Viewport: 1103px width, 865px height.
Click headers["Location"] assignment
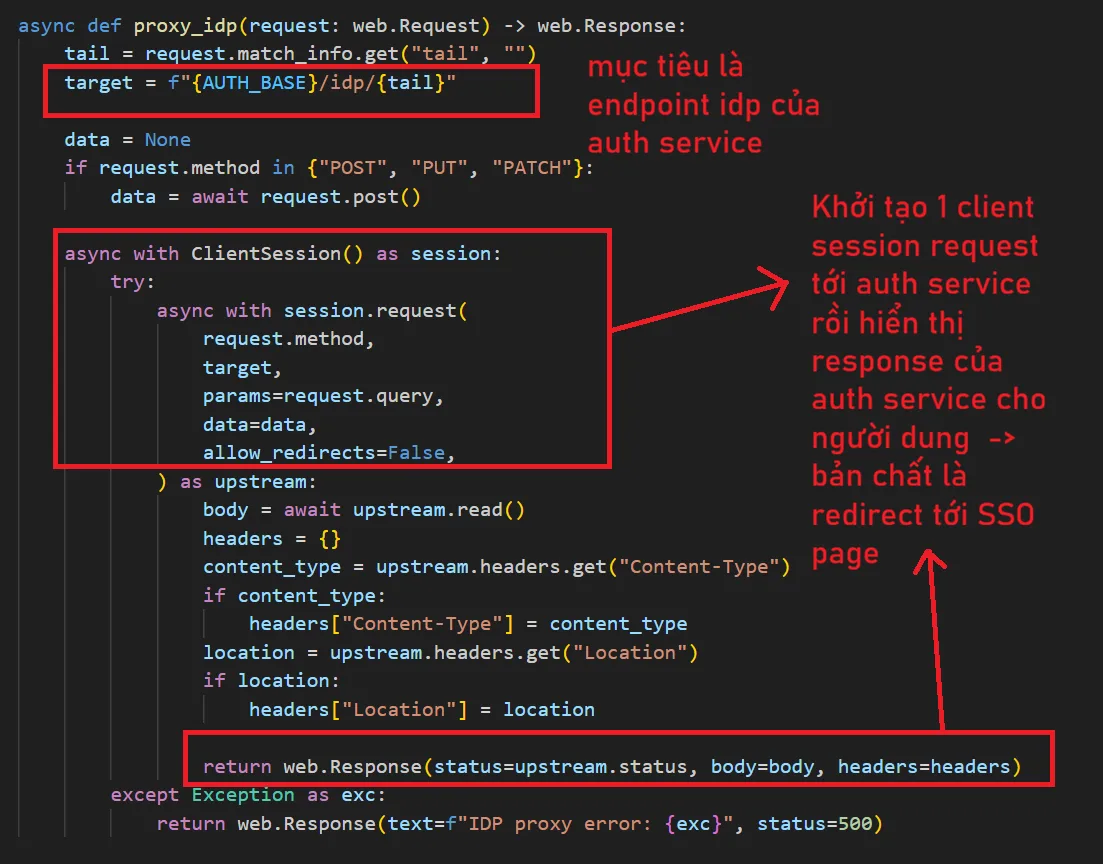pyautogui.click(x=421, y=710)
